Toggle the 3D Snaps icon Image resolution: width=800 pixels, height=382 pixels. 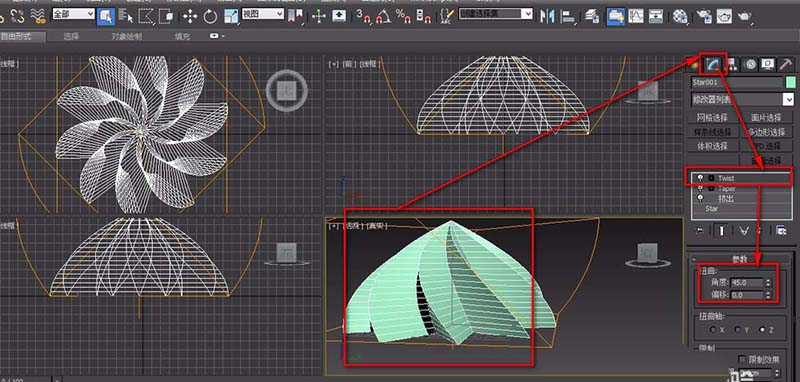tap(363, 16)
